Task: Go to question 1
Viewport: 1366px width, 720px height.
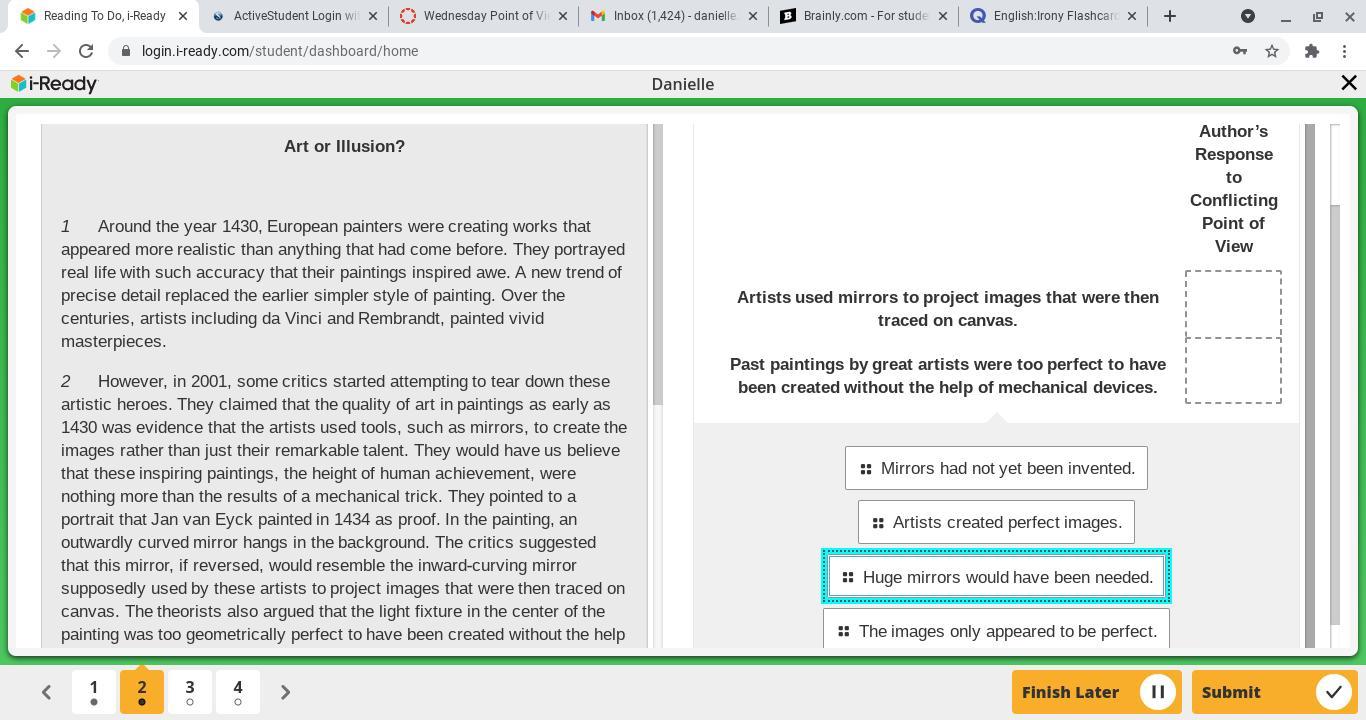Action: tap(94, 691)
